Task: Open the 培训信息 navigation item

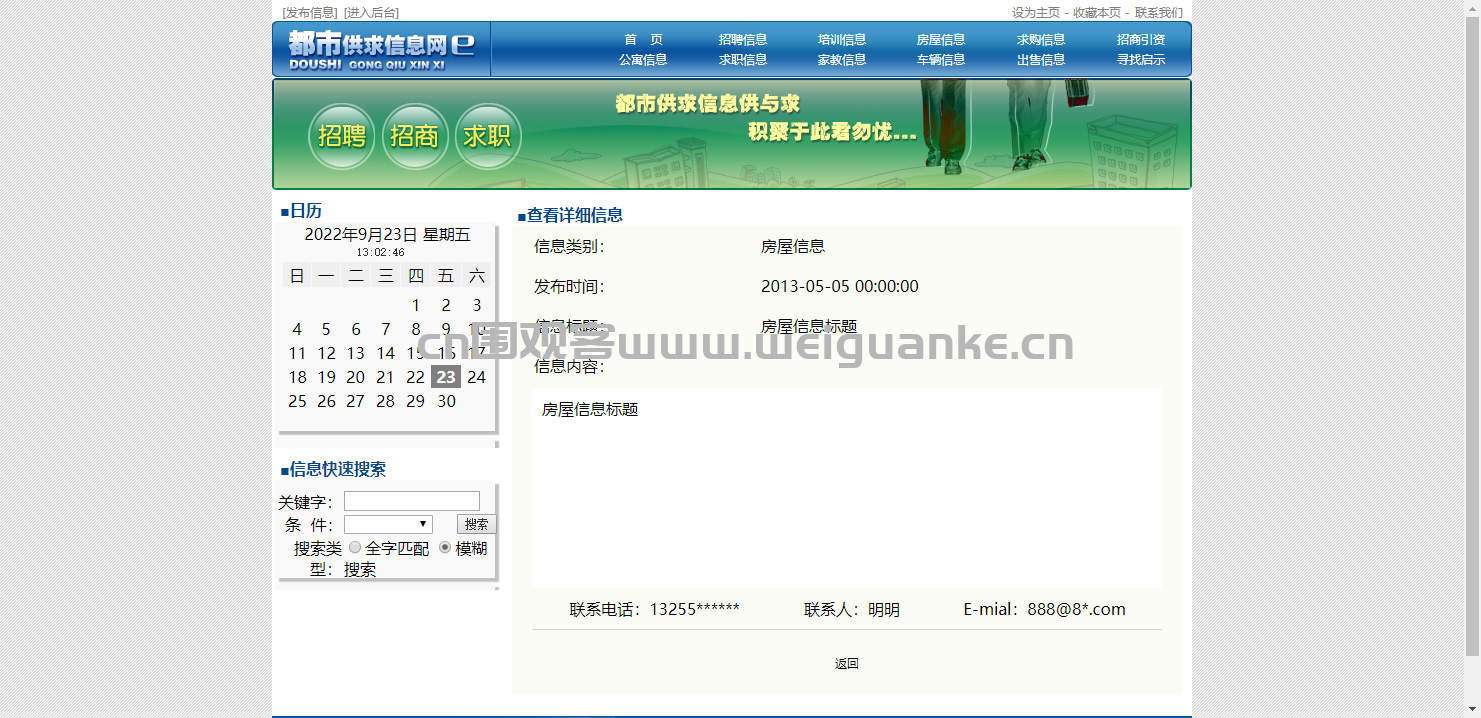Action: [842, 40]
